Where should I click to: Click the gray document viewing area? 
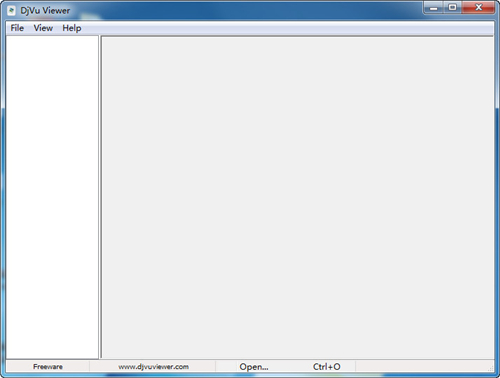(x=298, y=198)
